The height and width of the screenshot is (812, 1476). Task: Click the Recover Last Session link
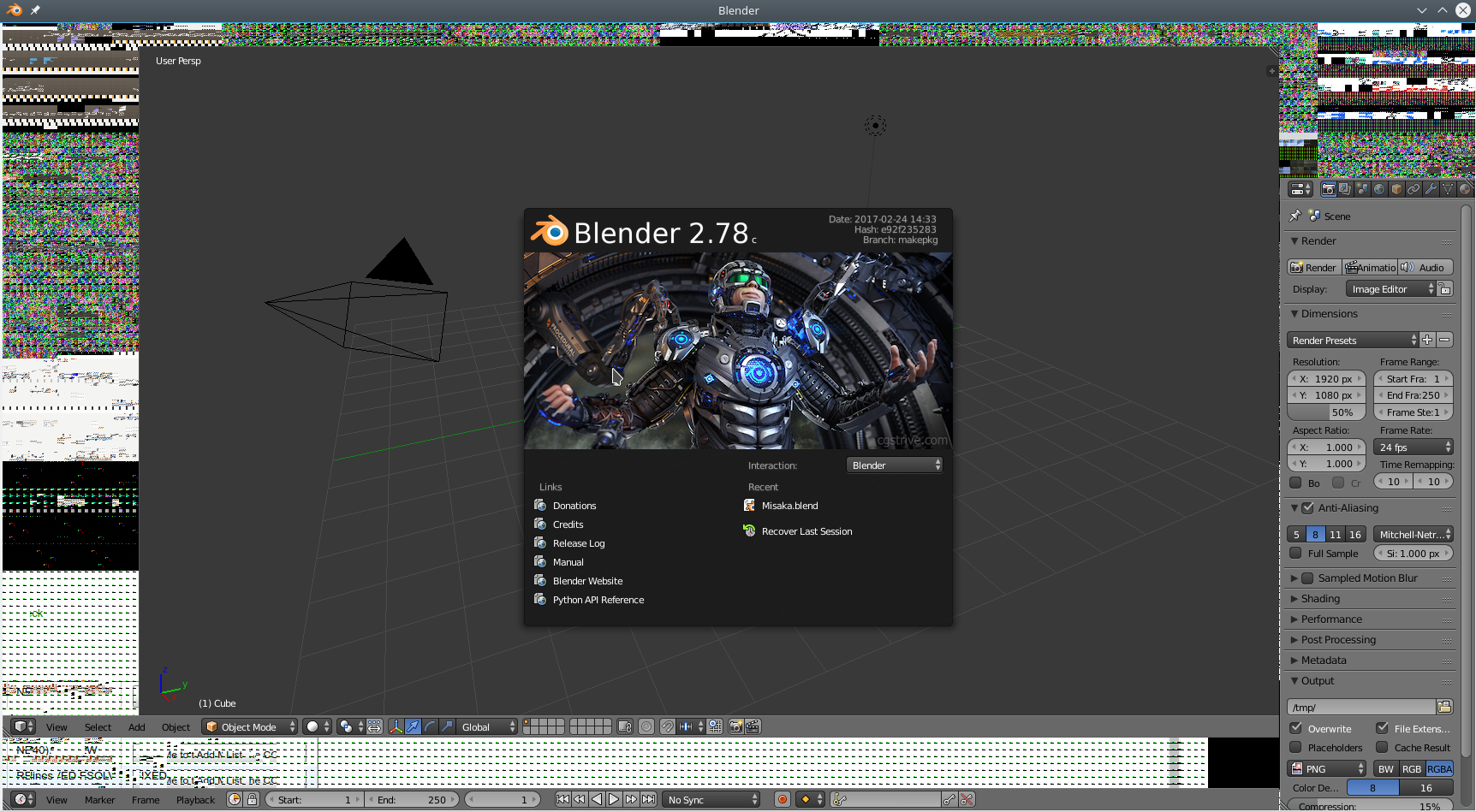point(806,531)
